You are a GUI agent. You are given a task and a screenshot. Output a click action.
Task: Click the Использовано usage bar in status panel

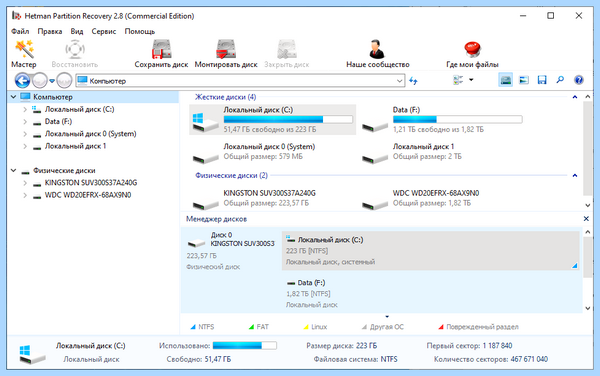(x=245, y=346)
